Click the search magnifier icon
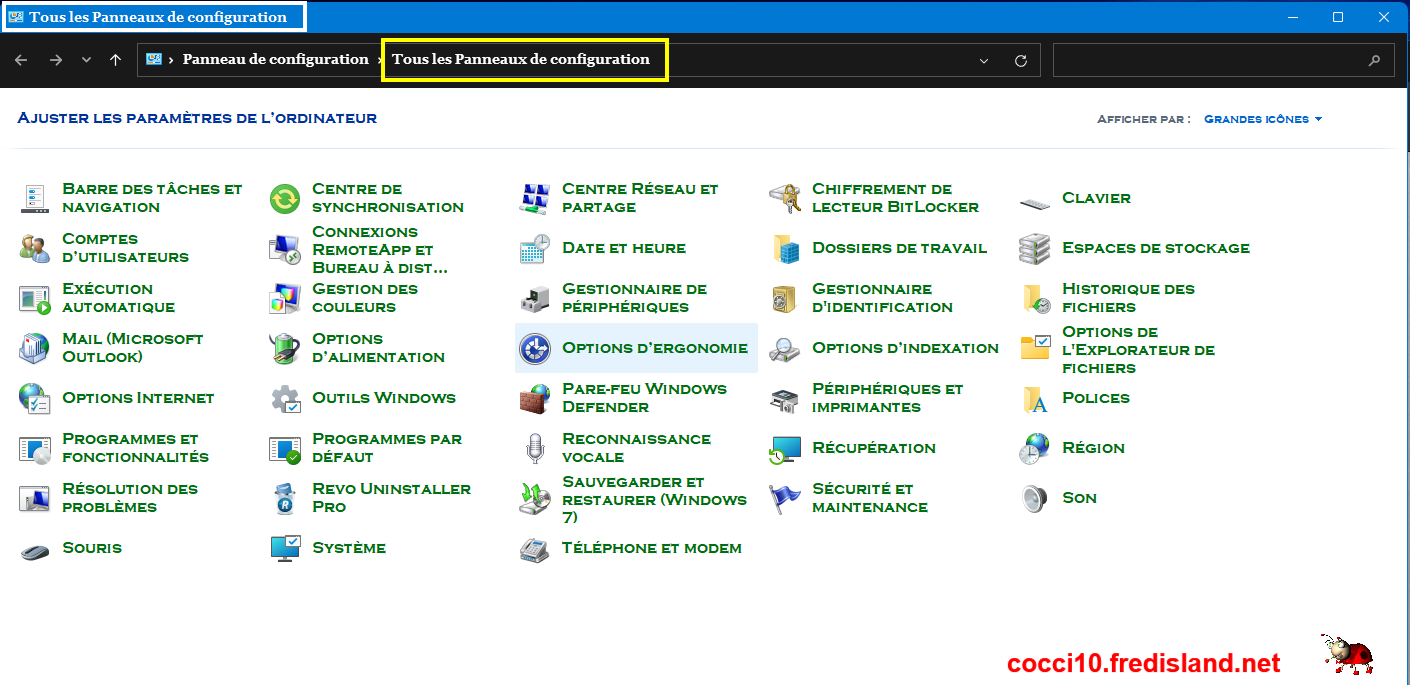The height and width of the screenshot is (685, 1410). tap(1375, 60)
